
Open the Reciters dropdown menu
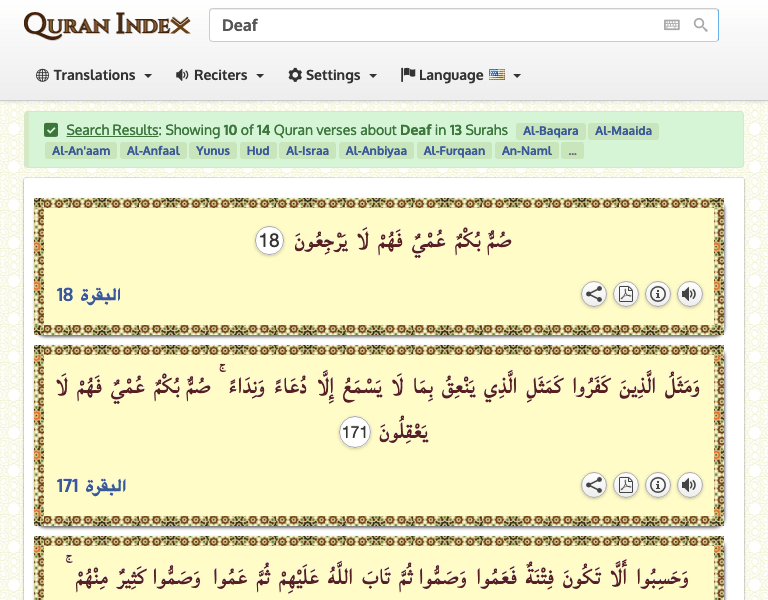point(220,75)
